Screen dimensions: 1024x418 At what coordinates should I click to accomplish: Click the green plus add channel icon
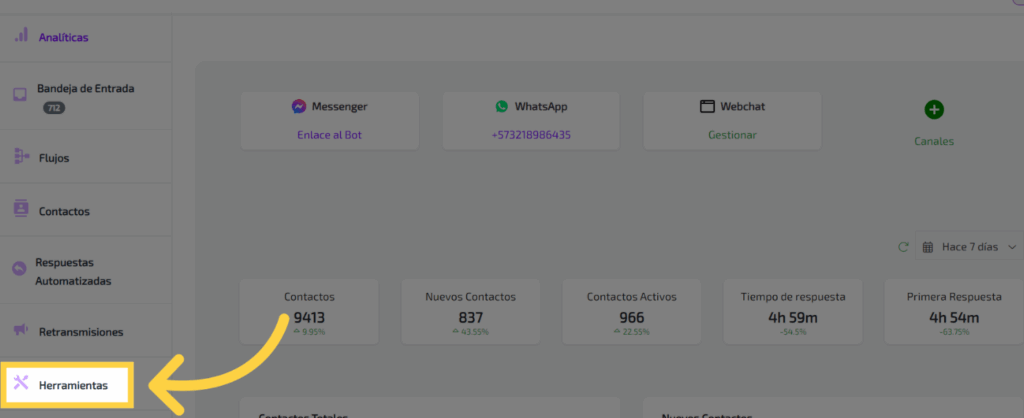pos(934,110)
